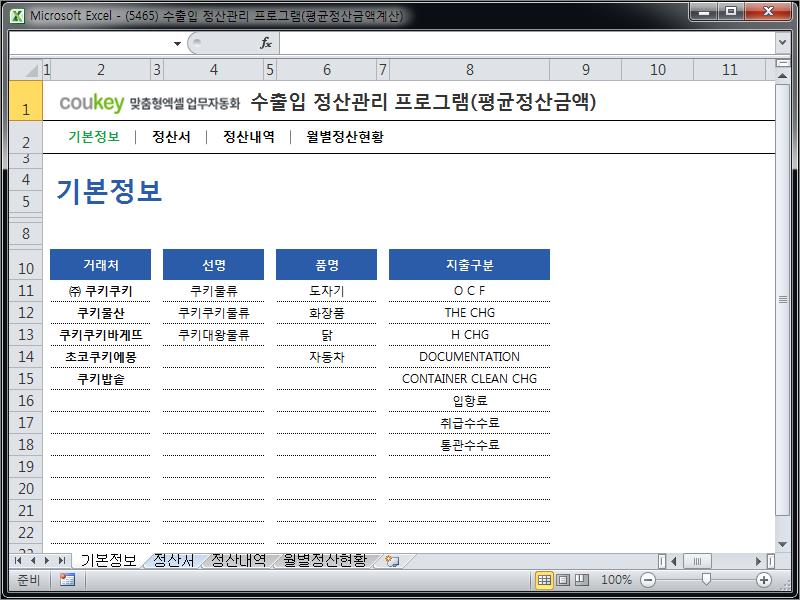Open the 기본정보 sheet tab

(x=108, y=561)
